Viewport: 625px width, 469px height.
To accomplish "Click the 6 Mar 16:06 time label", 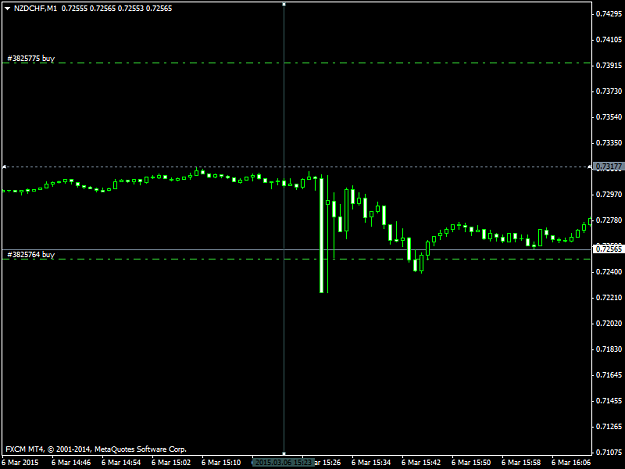I will coord(571,463).
